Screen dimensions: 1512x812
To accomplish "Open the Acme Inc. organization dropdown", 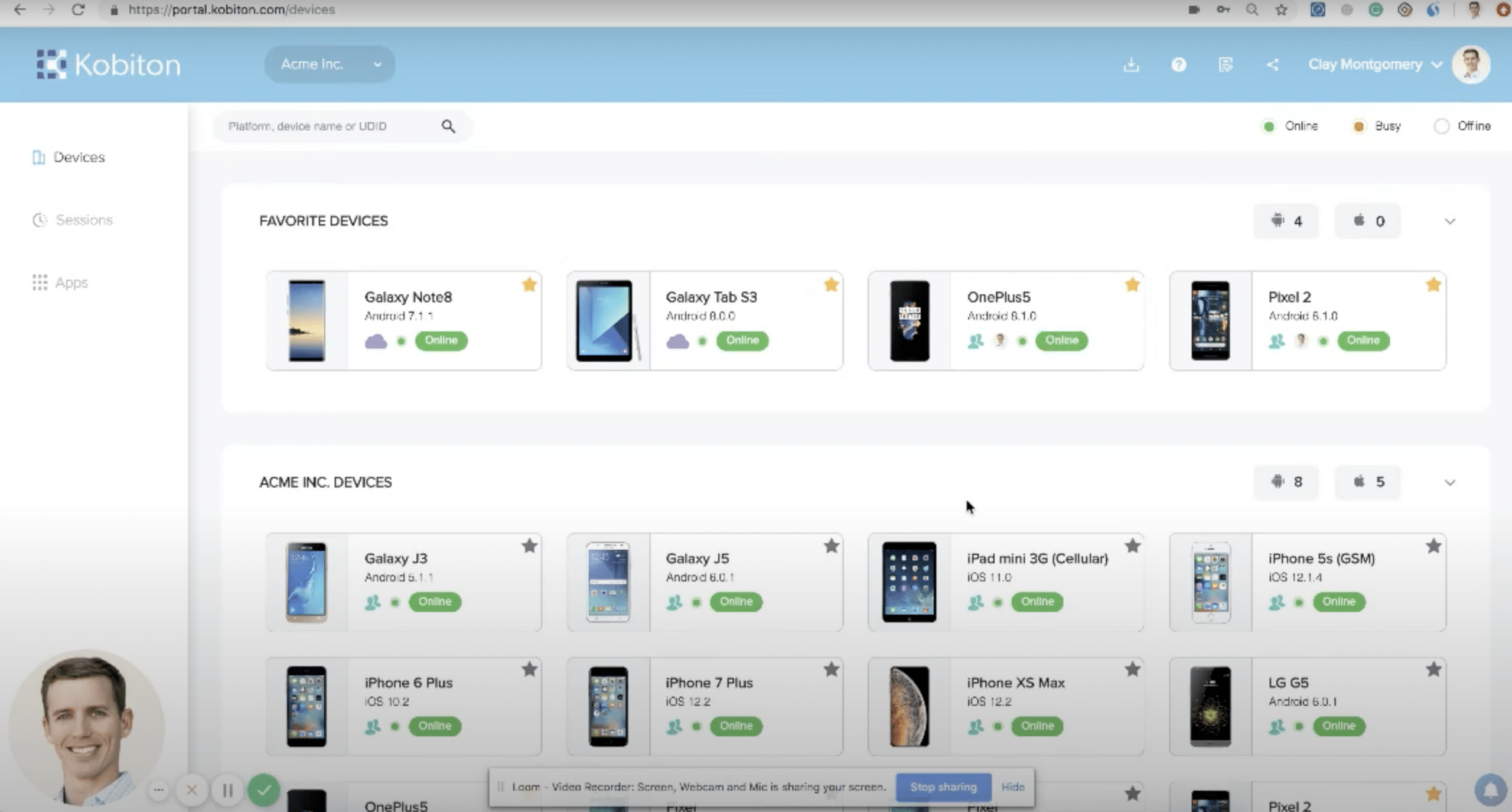I will point(330,64).
